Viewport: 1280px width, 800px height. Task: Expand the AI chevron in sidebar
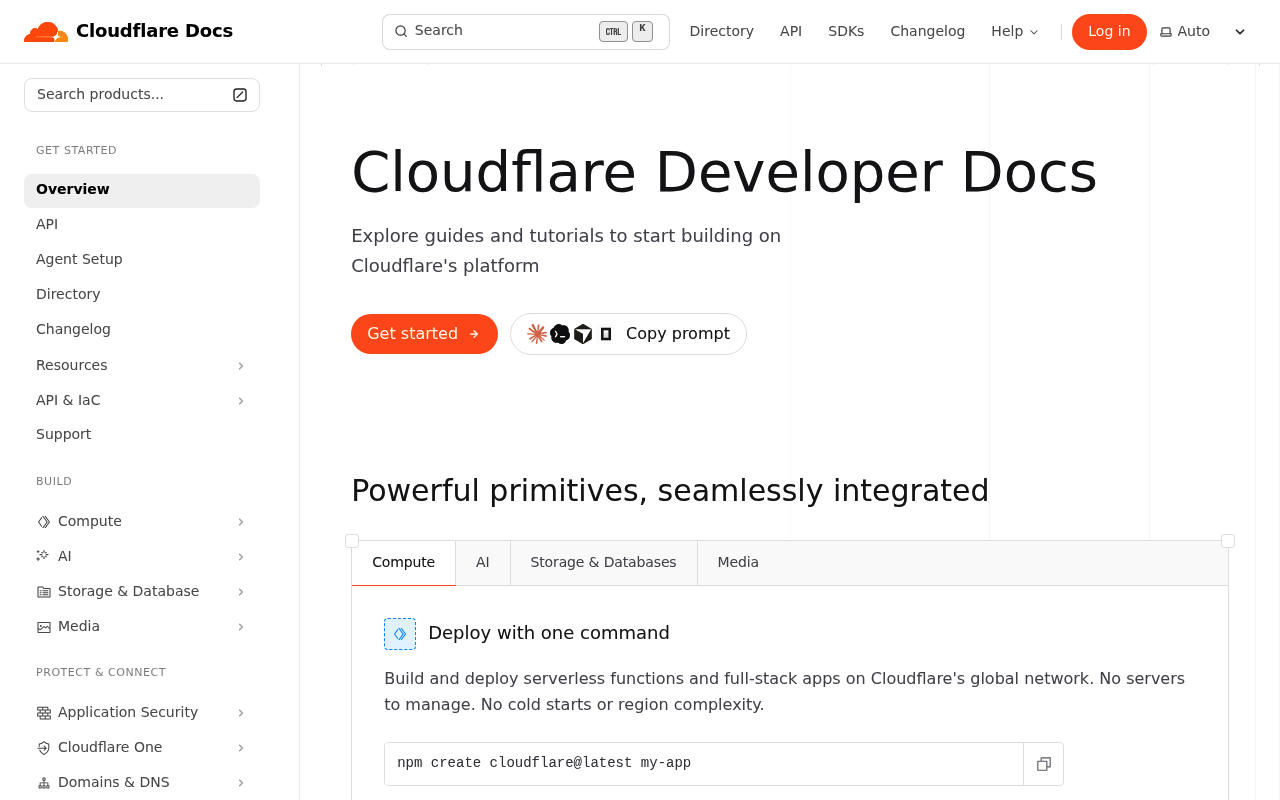[241, 557]
